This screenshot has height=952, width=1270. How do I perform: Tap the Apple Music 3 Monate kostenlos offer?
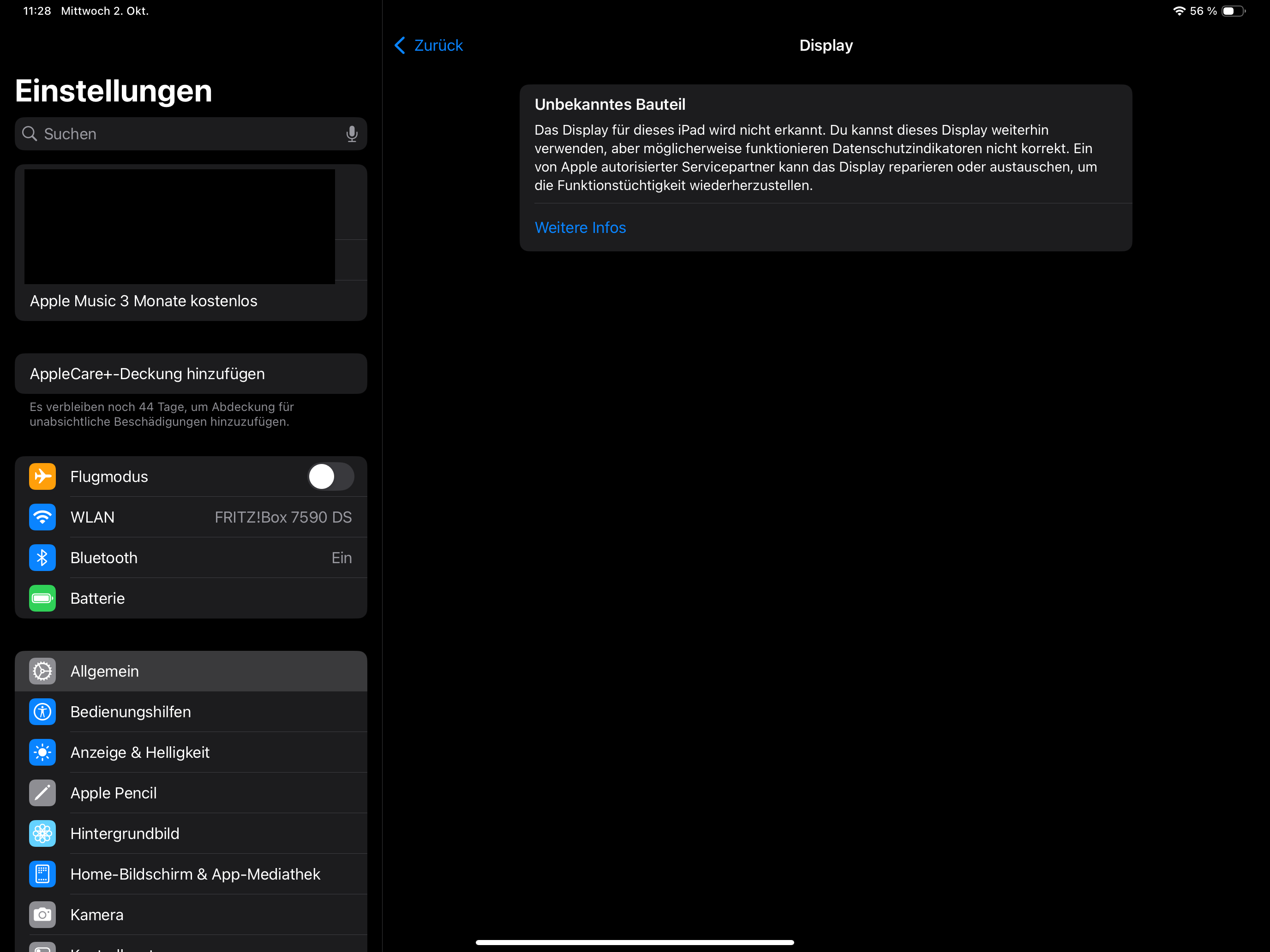coord(144,301)
